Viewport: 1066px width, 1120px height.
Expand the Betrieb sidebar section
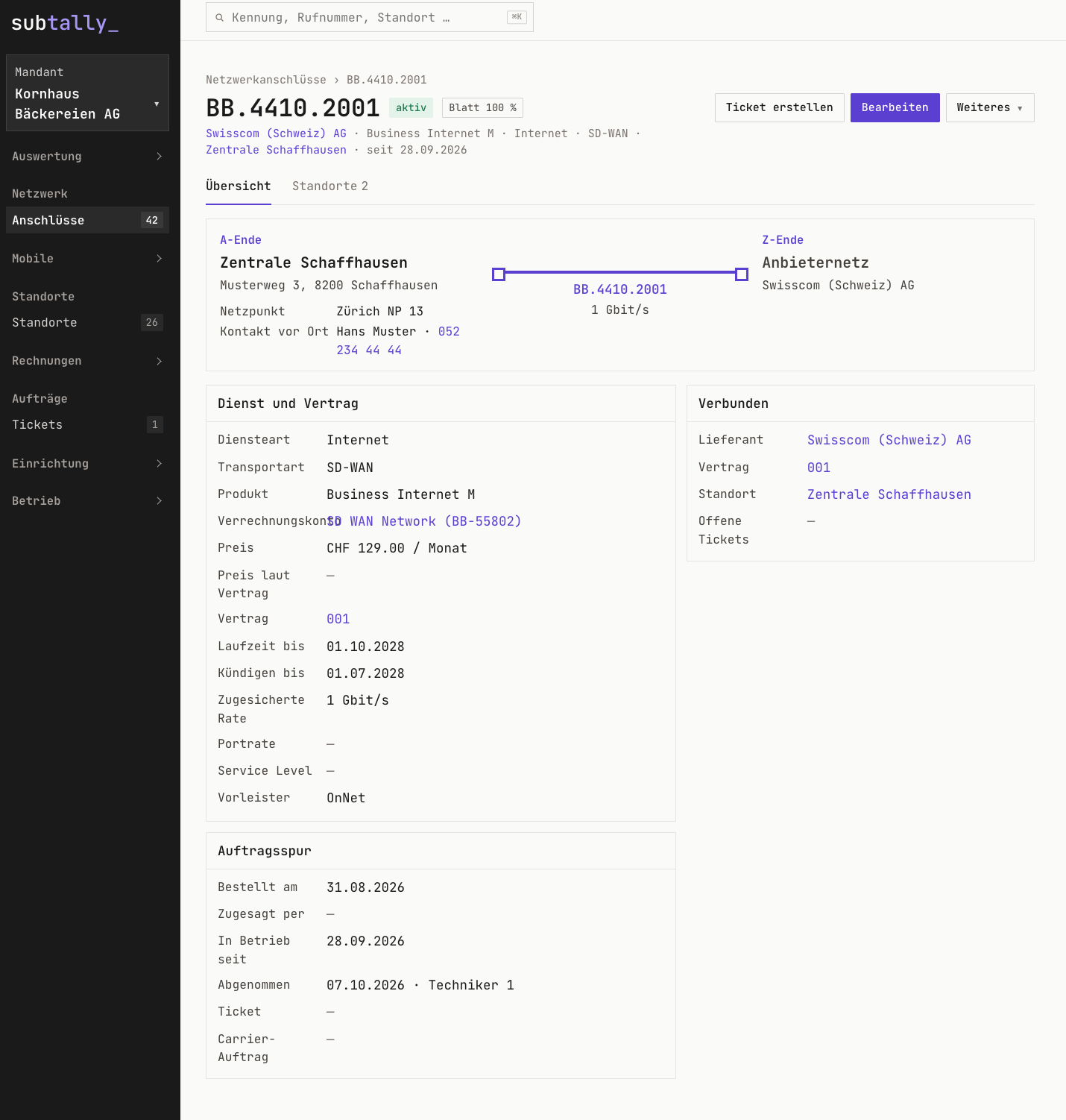point(87,501)
